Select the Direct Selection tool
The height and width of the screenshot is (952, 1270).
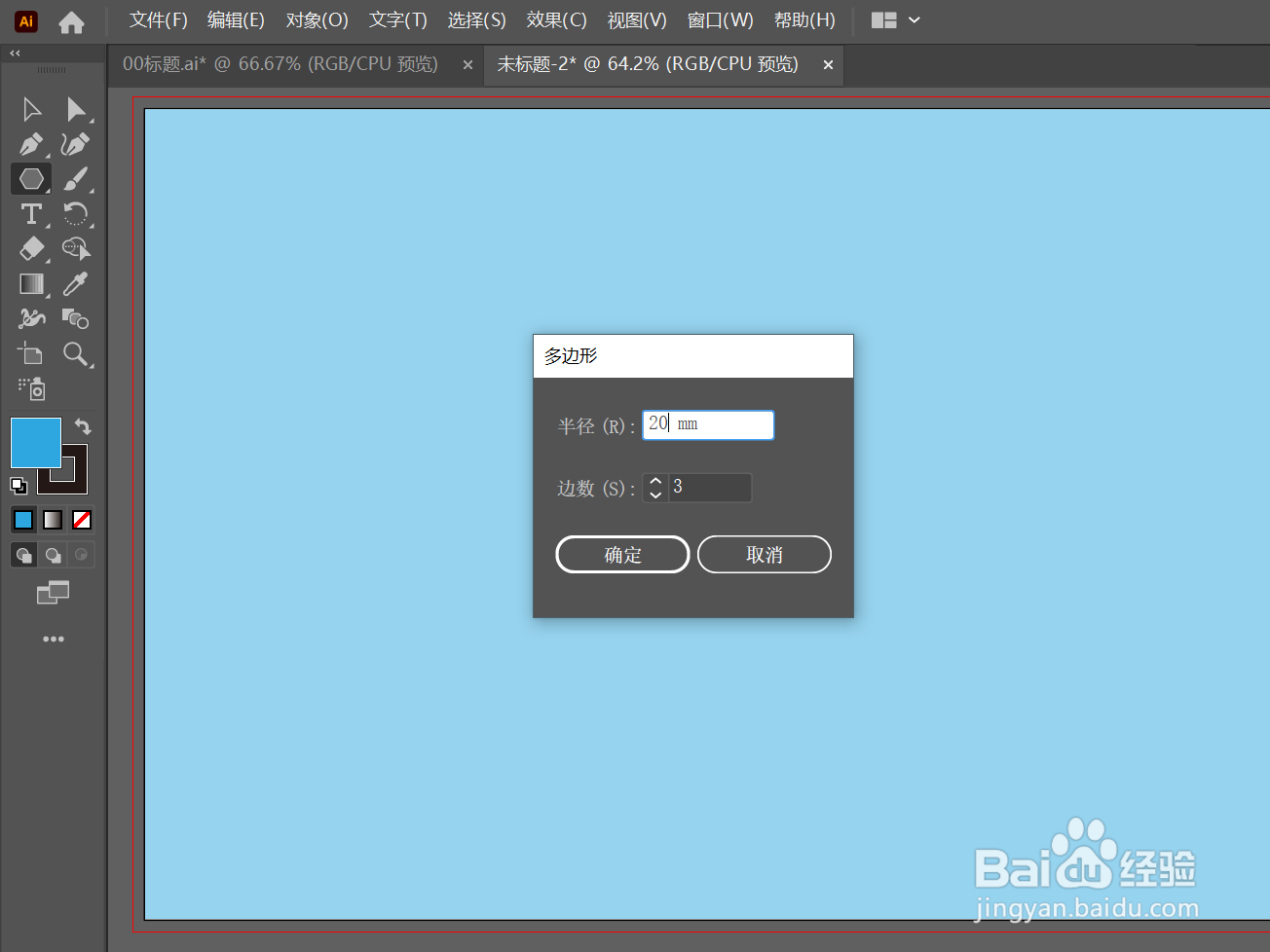pyautogui.click(x=76, y=109)
